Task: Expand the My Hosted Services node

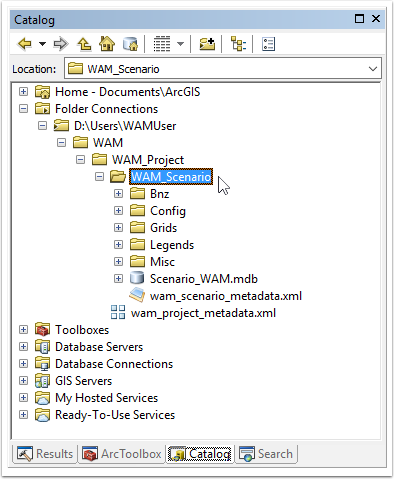Action: (23, 398)
